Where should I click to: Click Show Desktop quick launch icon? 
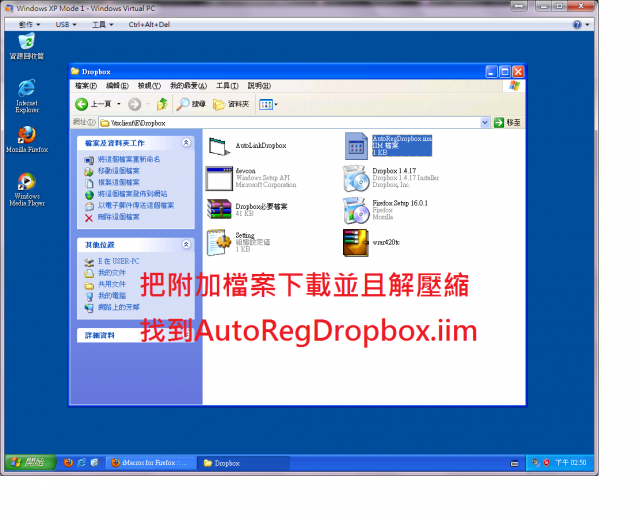95,462
